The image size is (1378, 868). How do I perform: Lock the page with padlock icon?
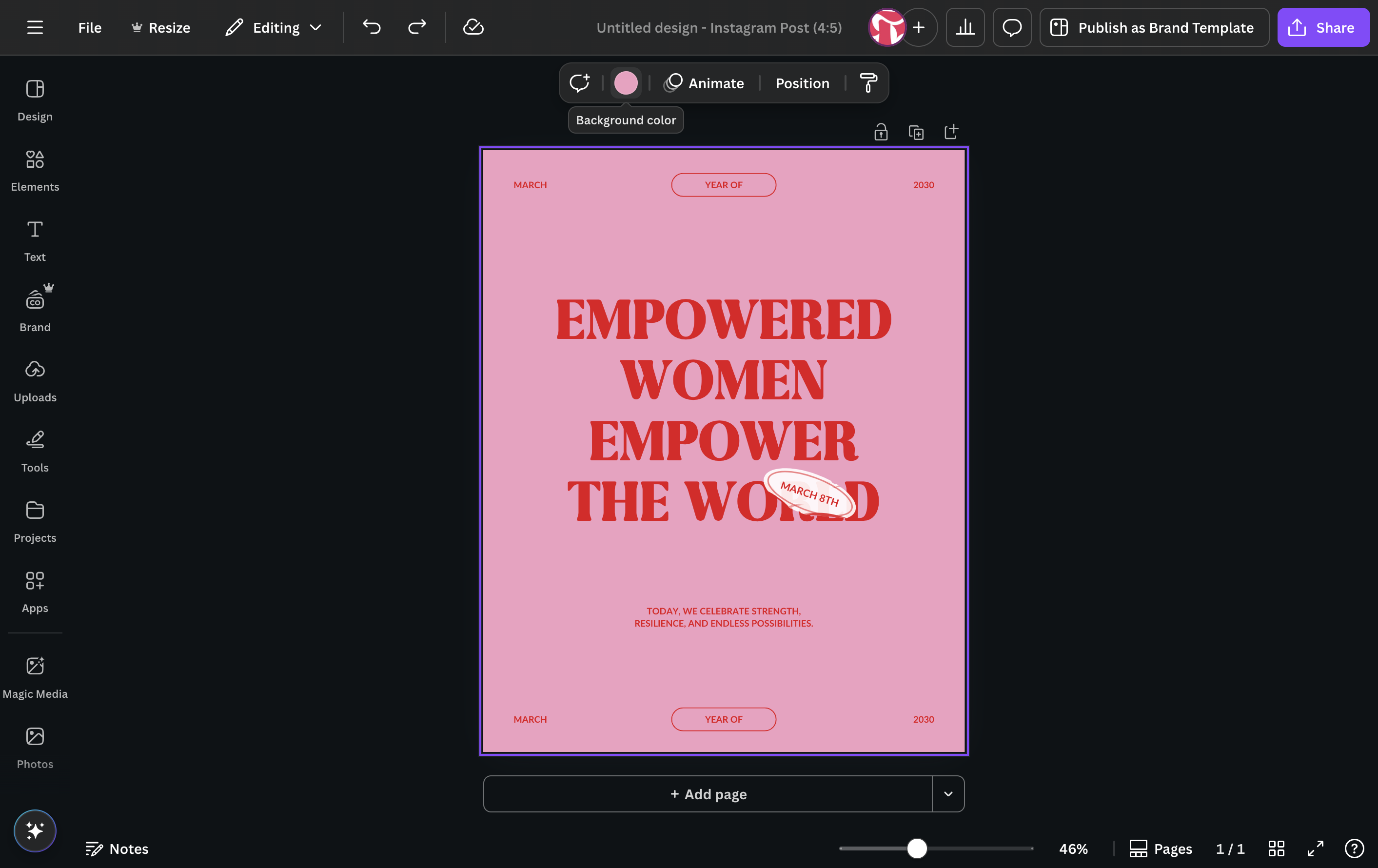coord(881,132)
